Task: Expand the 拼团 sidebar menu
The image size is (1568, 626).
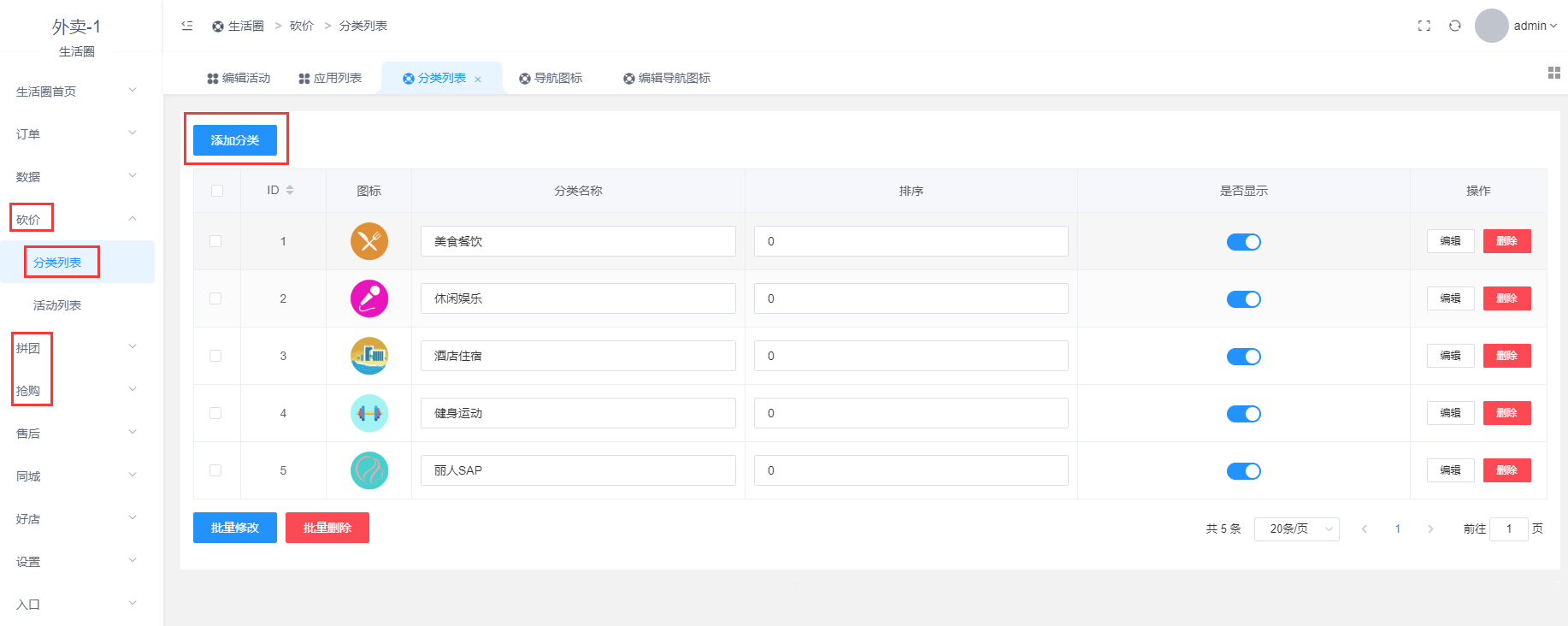Action: pos(77,347)
